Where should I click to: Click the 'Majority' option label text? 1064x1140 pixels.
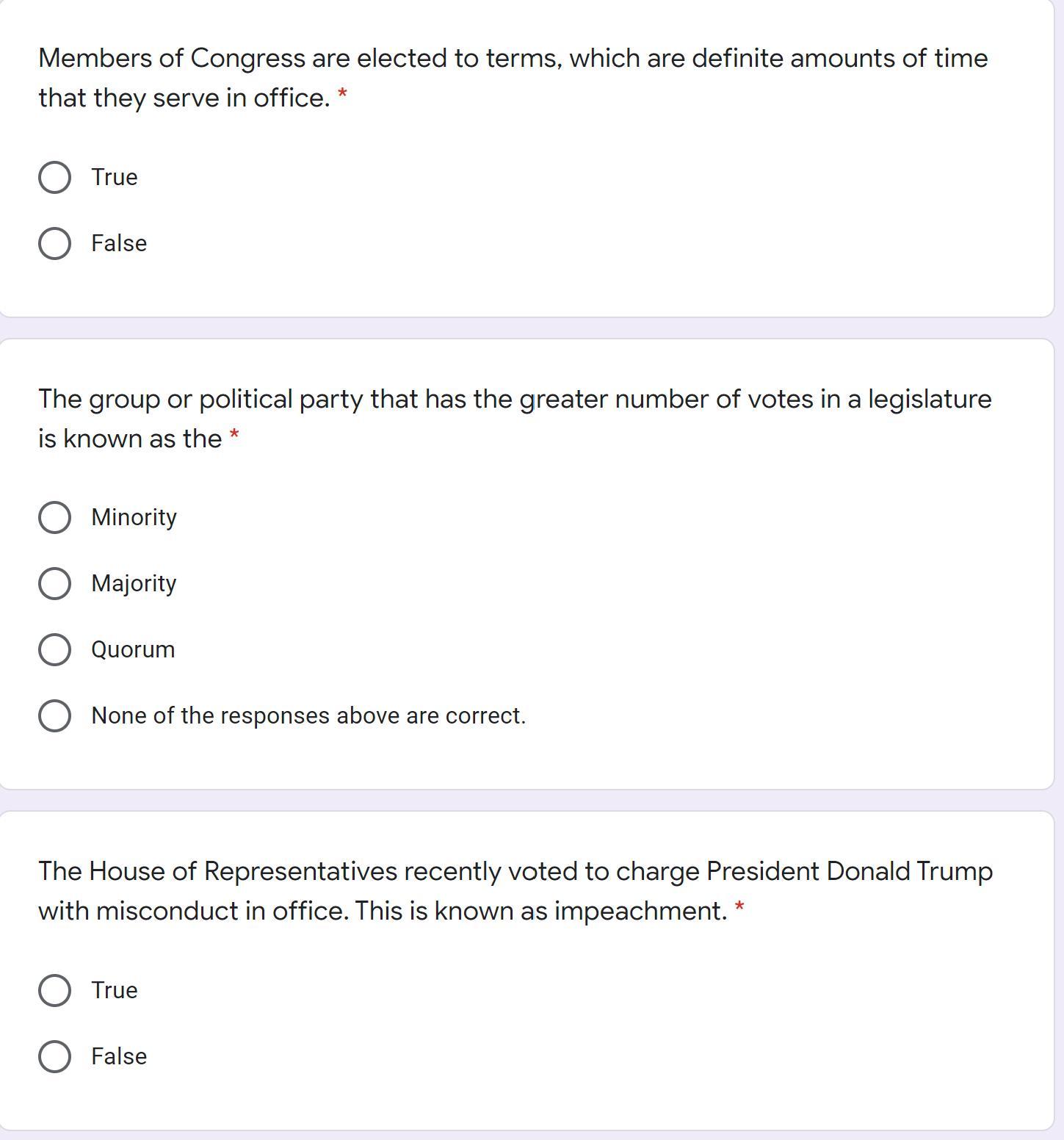[x=134, y=584]
